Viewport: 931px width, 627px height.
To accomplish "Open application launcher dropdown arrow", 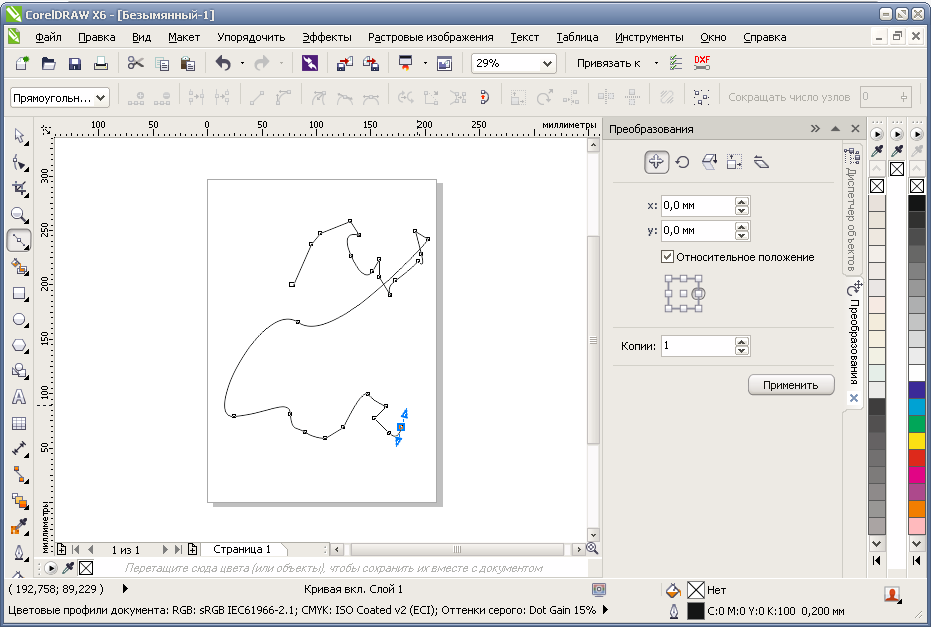I will (x=425, y=63).
